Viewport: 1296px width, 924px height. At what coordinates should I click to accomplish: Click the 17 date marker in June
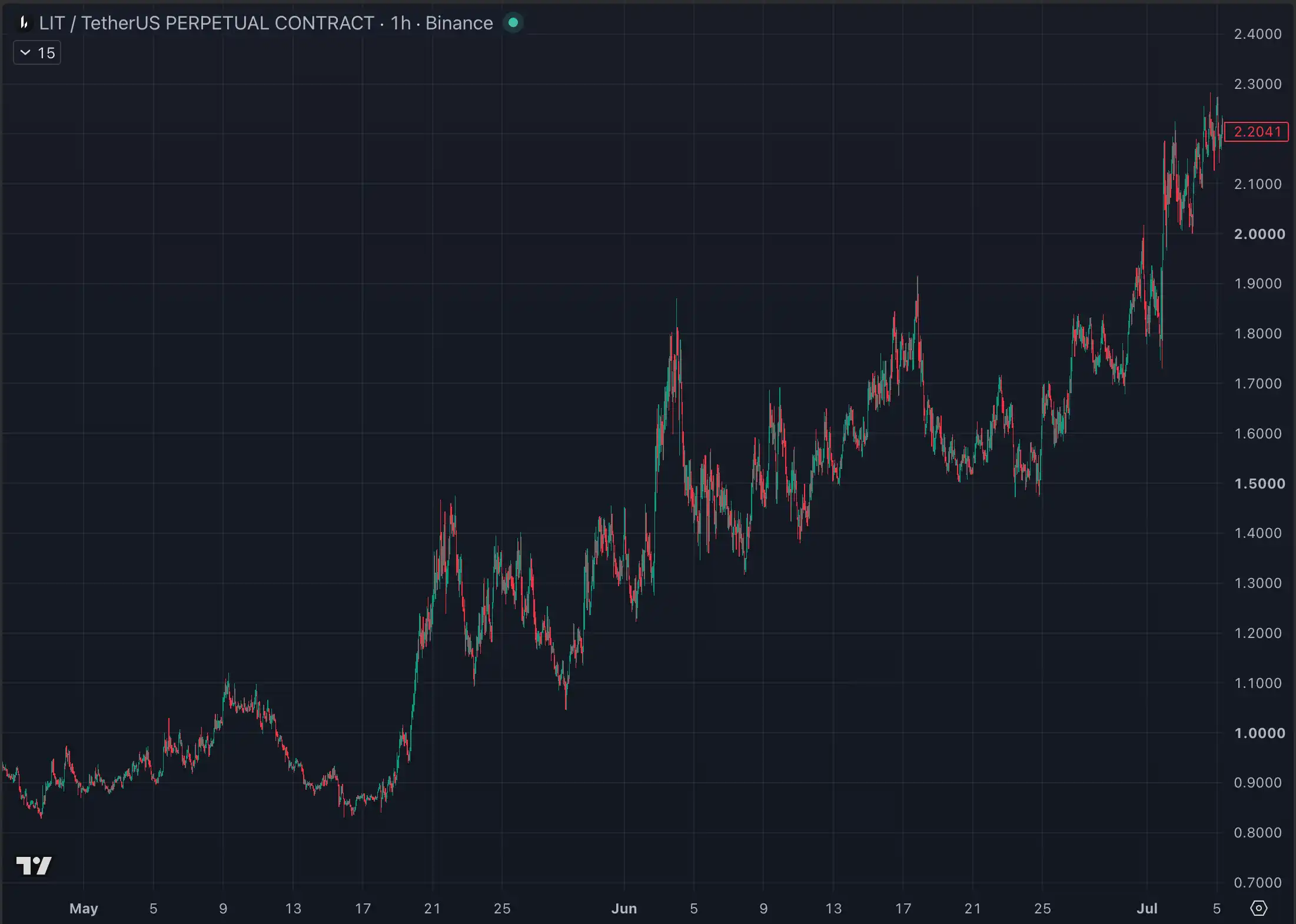903,909
